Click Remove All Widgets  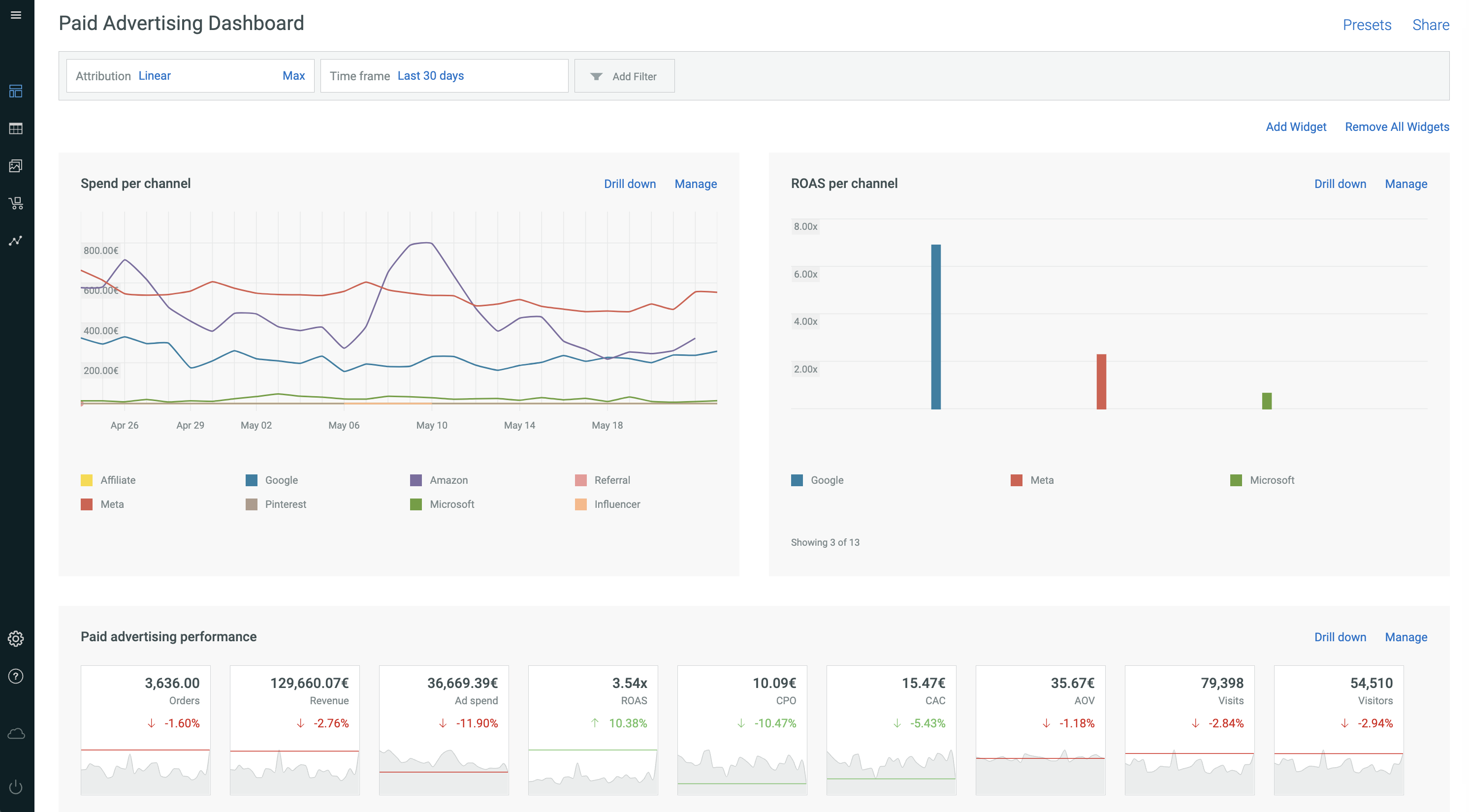click(x=1397, y=126)
